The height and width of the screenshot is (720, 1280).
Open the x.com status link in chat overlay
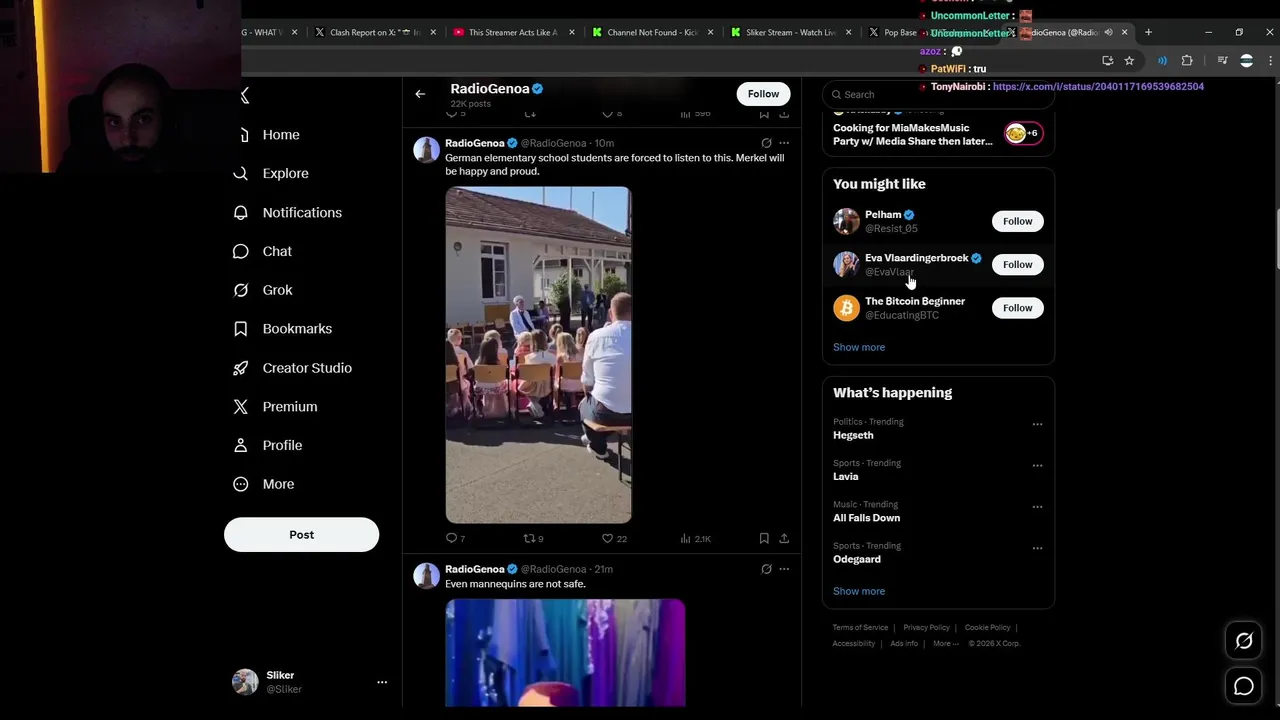pyautogui.click(x=1098, y=87)
